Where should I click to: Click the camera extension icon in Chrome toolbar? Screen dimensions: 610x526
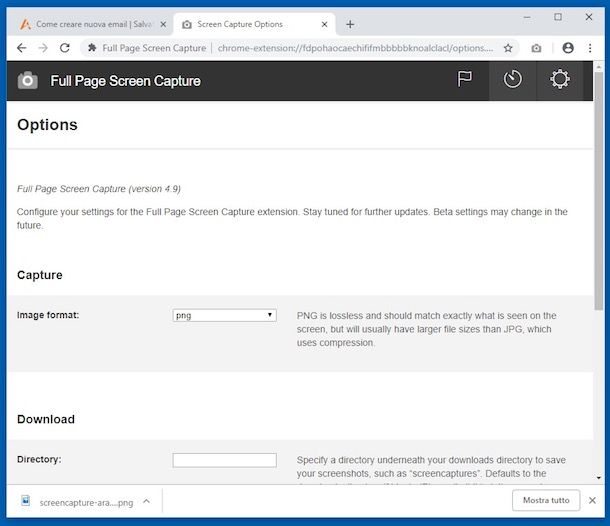(x=537, y=48)
